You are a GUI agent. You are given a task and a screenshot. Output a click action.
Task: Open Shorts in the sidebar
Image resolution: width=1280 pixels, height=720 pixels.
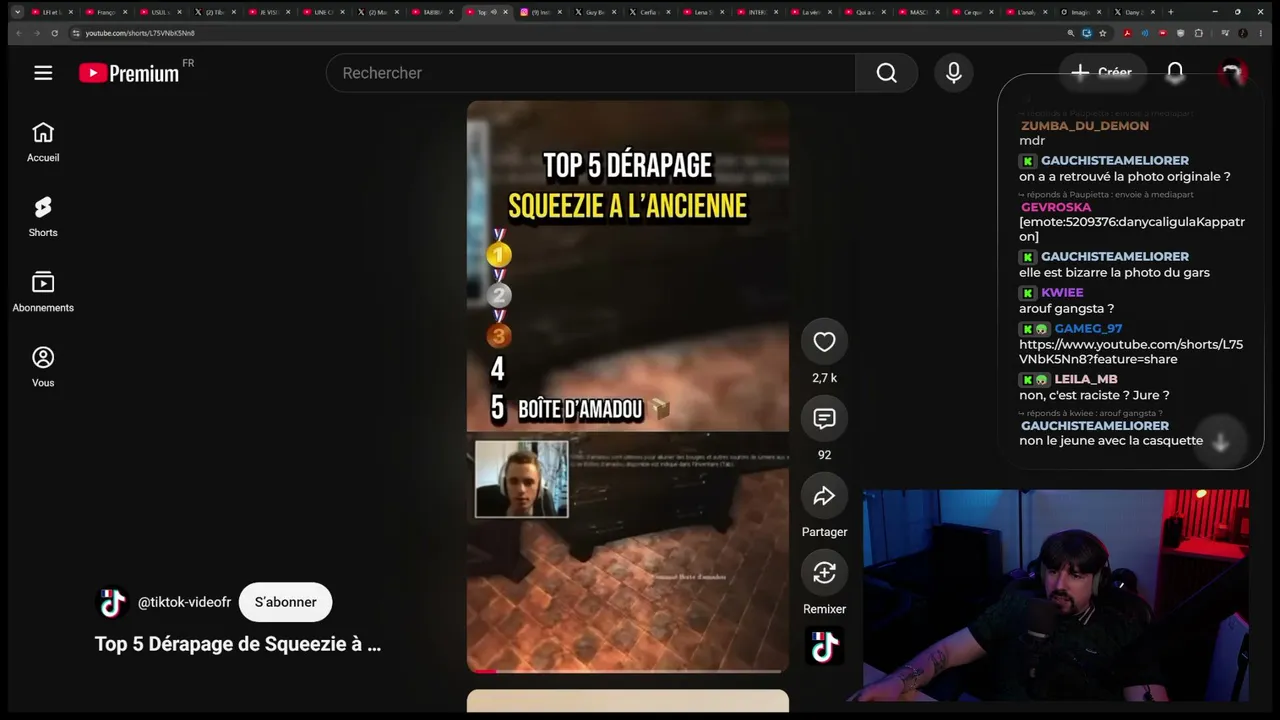(x=43, y=217)
